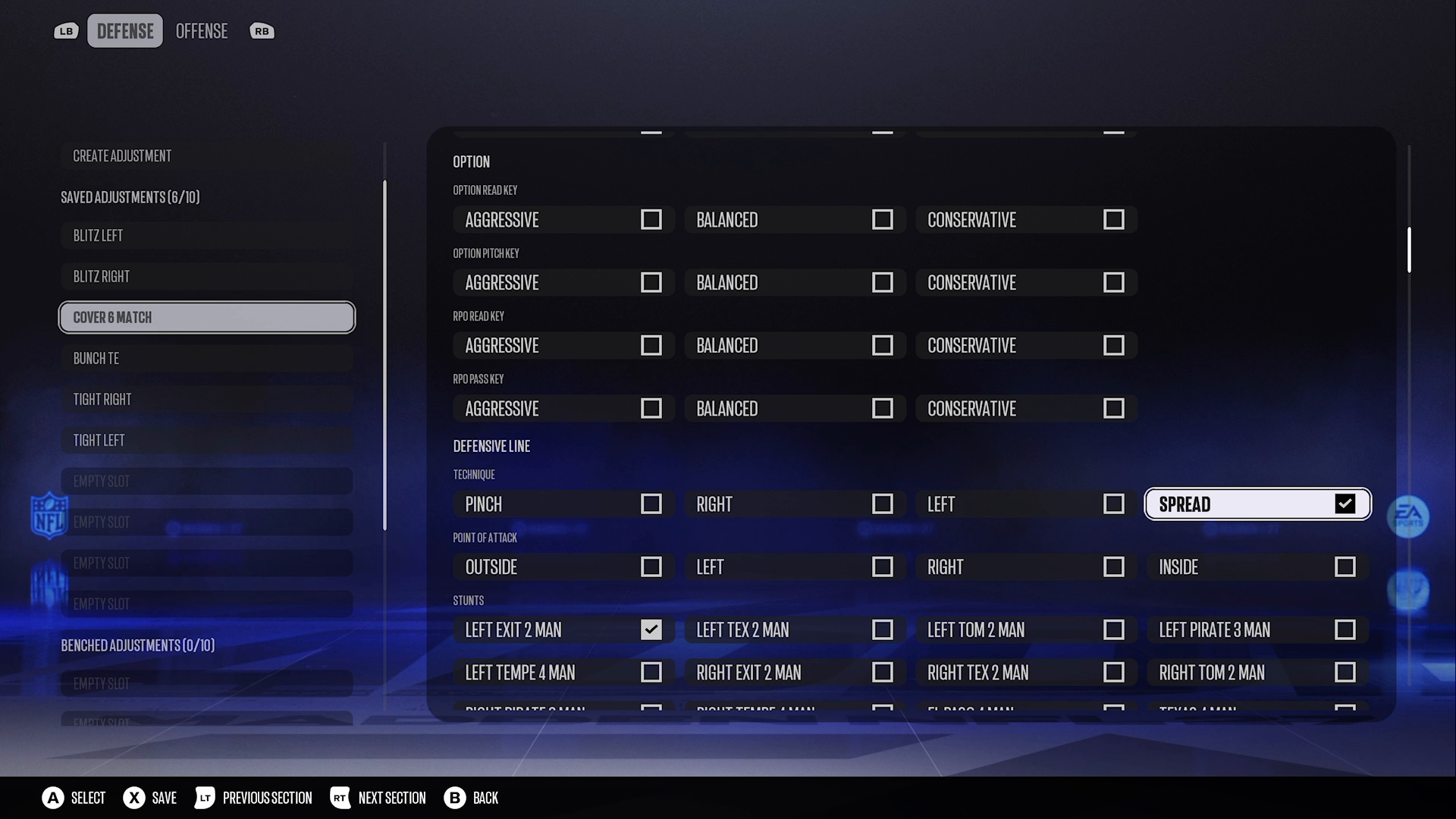Viewport: 1456px width, 819px height.
Task: Check Left Tom 2 Man stunt
Action: [x=1114, y=630]
